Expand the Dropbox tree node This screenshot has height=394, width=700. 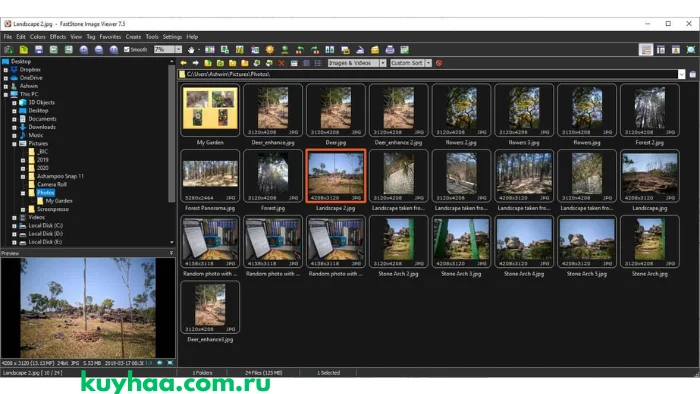pyautogui.click(x=6, y=70)
